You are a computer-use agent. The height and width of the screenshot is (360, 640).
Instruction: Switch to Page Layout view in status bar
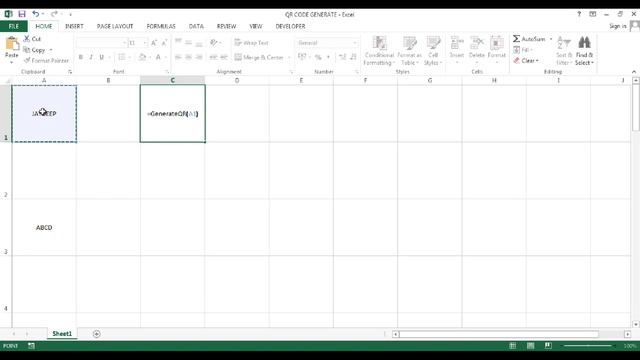coord(531,346)
